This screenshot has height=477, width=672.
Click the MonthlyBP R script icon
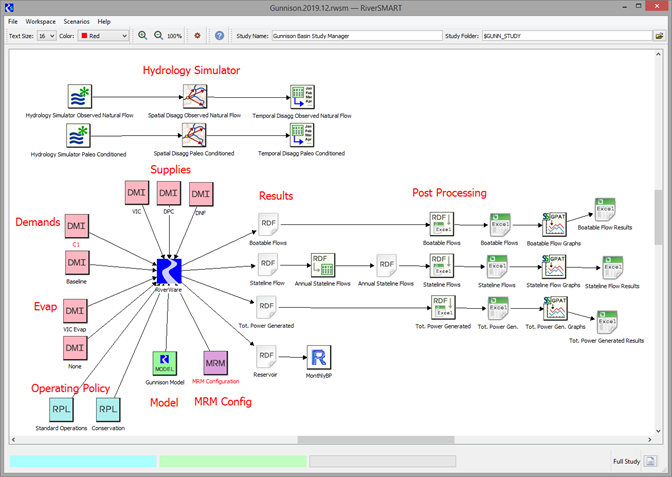[x=319, y=358]
